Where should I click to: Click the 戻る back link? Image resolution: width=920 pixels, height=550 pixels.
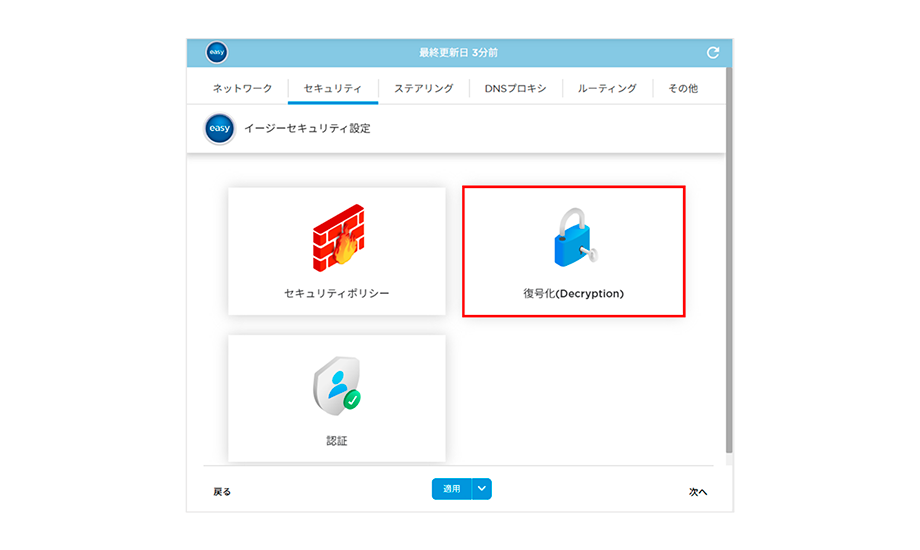[222, 492]
